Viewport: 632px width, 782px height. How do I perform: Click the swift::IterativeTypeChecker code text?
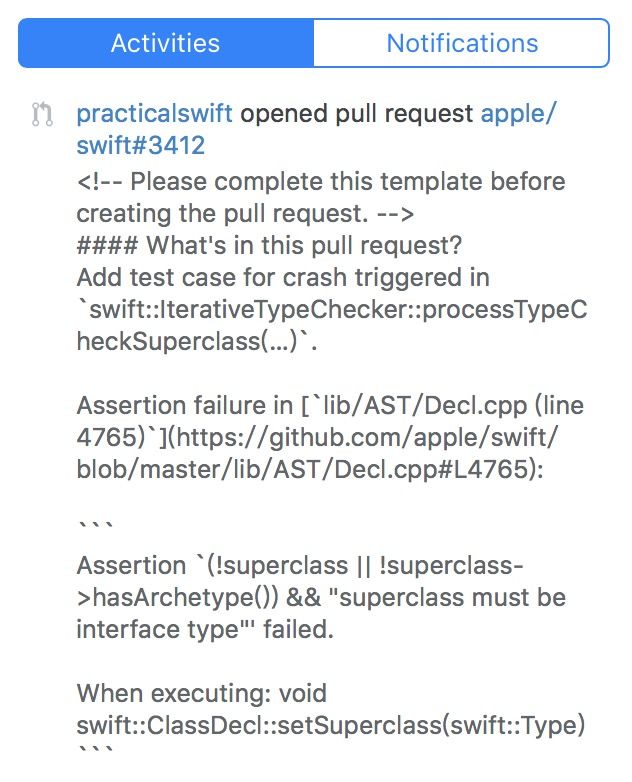point(331,309)
